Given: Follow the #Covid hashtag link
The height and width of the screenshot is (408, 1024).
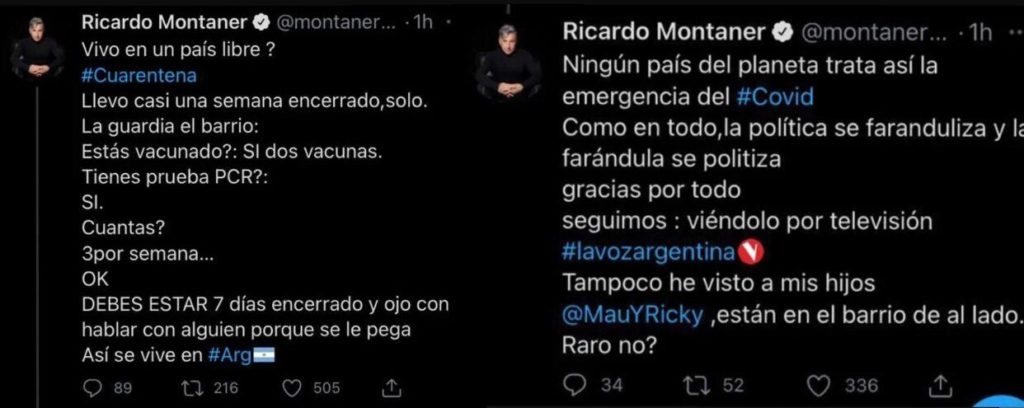Looking at the screenshot, I should [775, 97].
